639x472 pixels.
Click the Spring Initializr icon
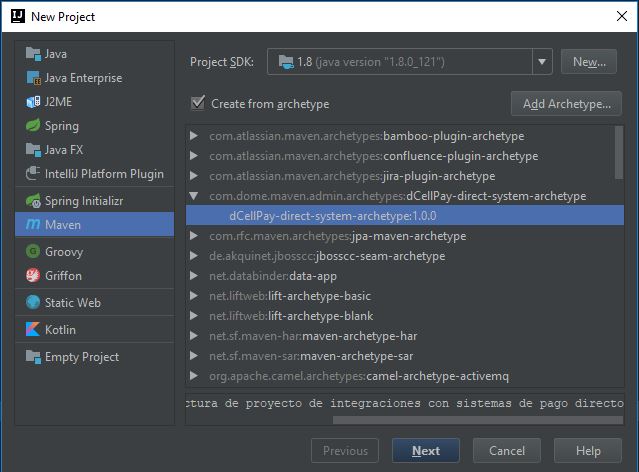point(33,201)
